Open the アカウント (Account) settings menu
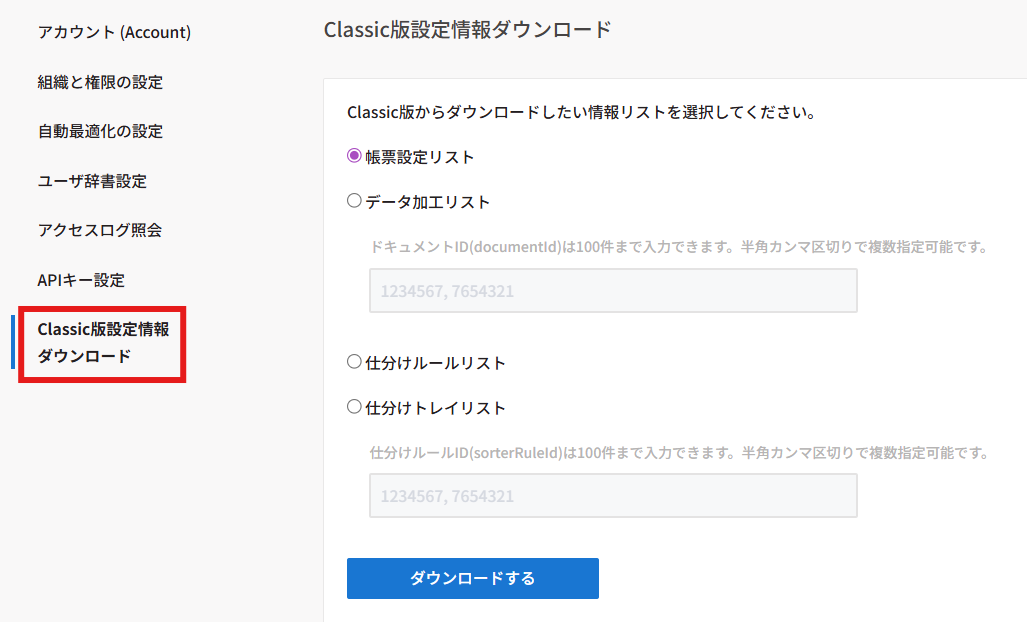Image resolution: width=1027 pixels, height=622 pixels. pyautogui.click(x=114, y=32)
